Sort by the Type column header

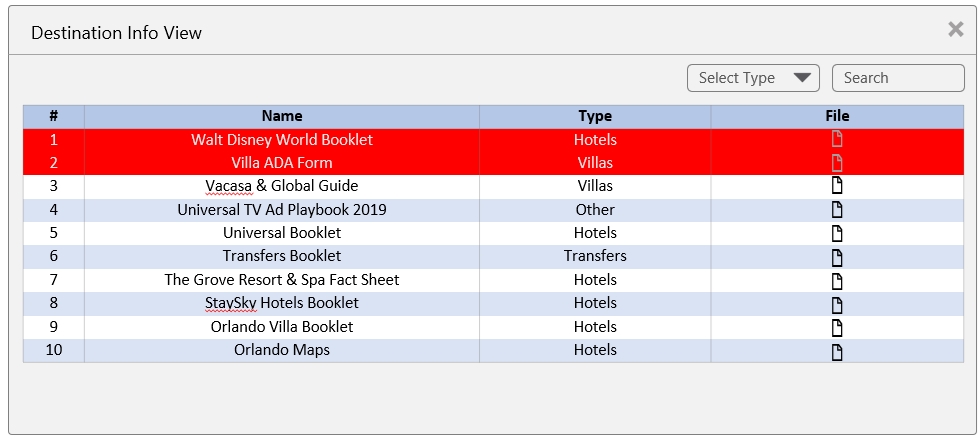(x=595, y=116)
